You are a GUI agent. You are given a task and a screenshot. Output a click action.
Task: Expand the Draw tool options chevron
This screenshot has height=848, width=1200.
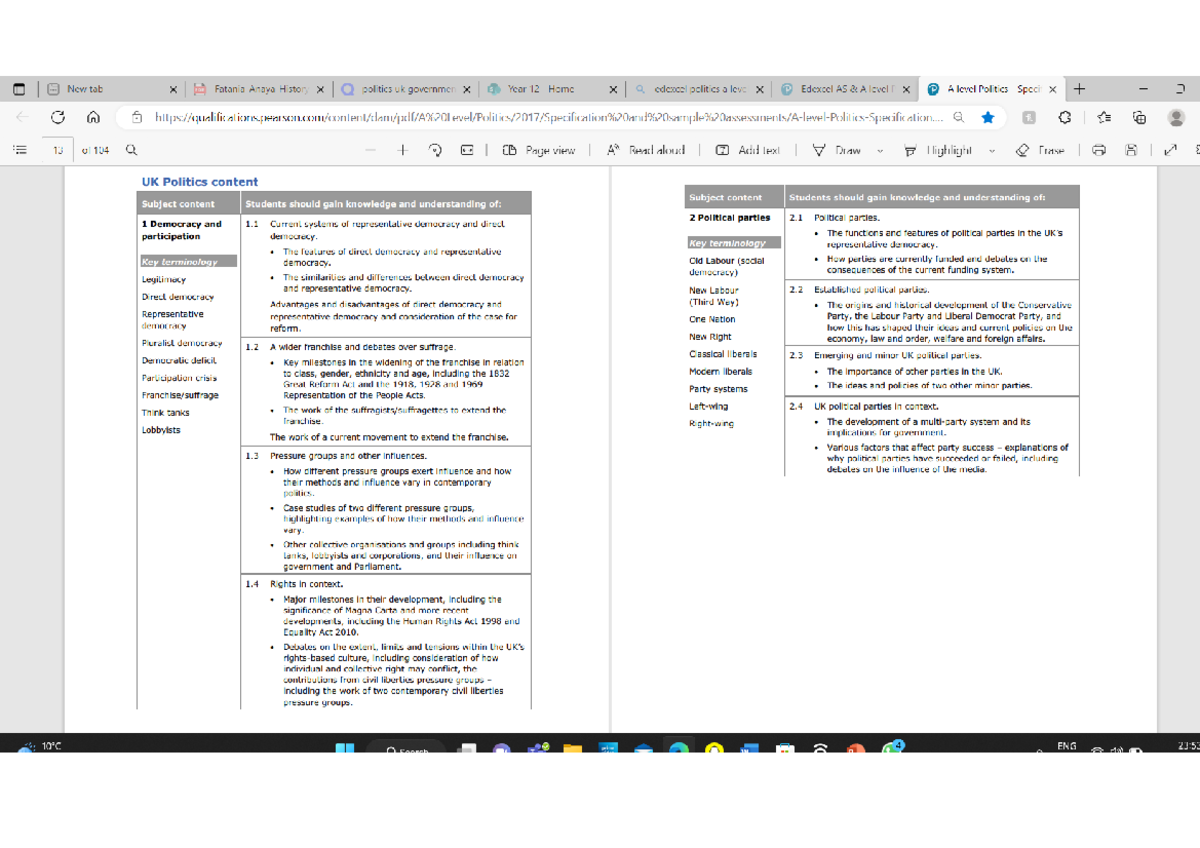coord(881,150)
